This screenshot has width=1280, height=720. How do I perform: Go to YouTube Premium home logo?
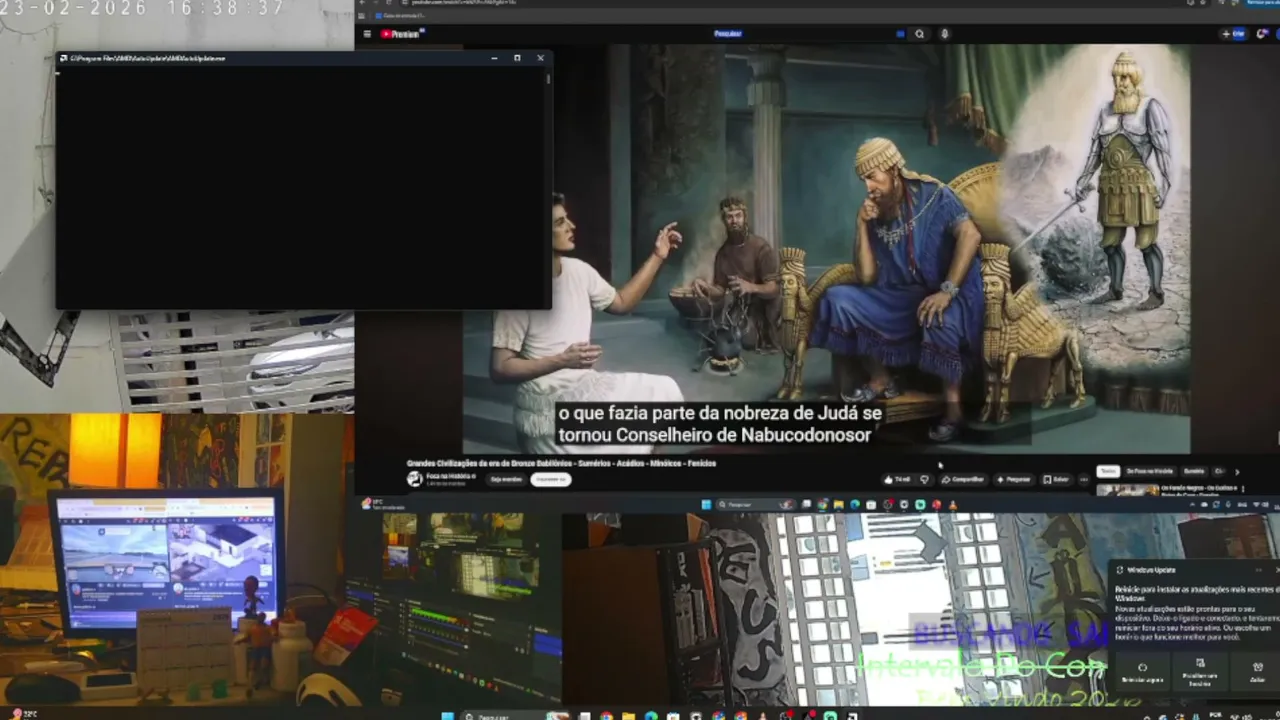(402, 34)
